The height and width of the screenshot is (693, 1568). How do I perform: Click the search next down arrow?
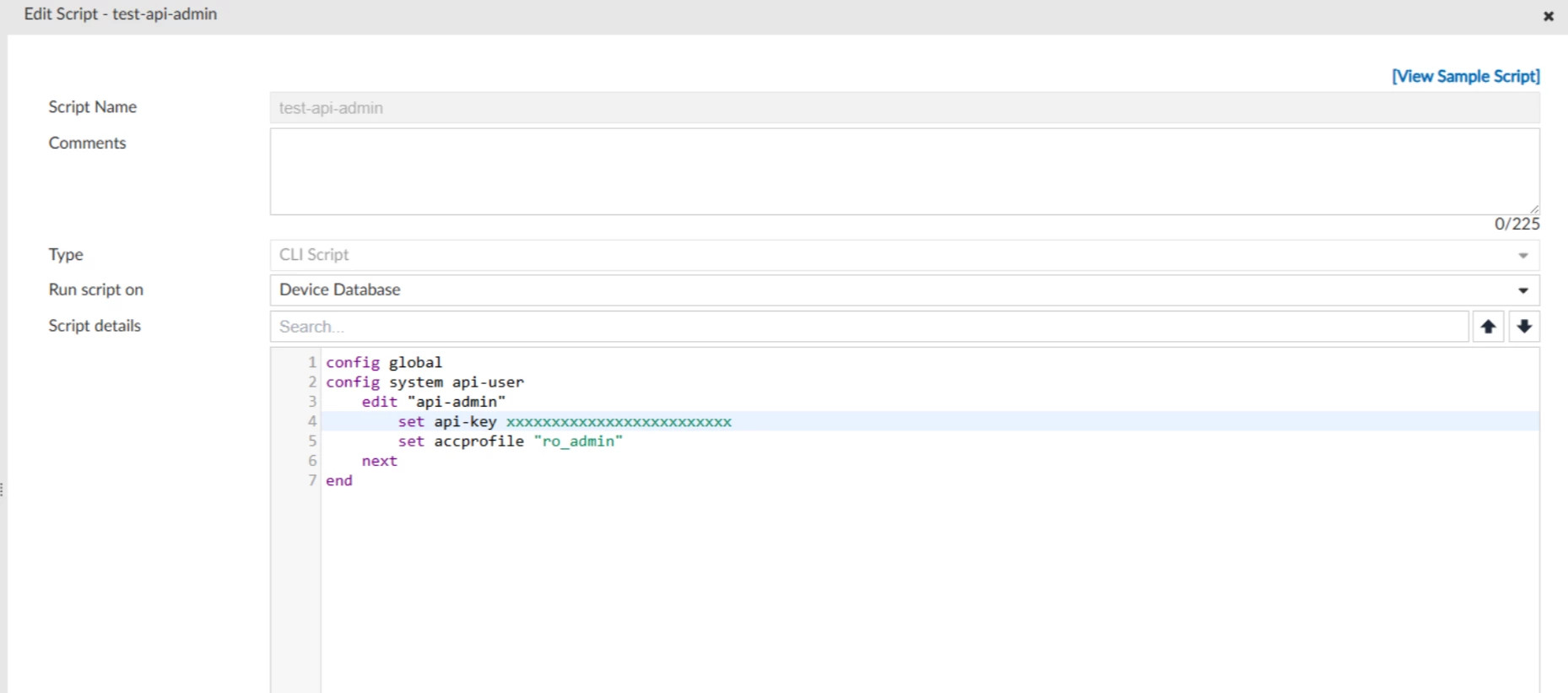pos(1524,327)
